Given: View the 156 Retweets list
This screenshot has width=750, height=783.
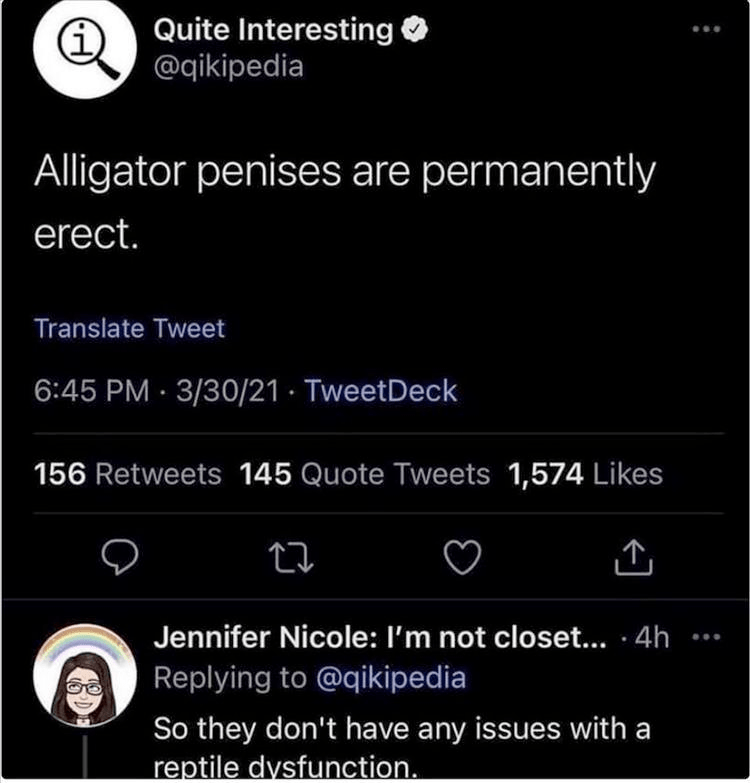Looking at the screenshot, I should [x=128, y=473].
